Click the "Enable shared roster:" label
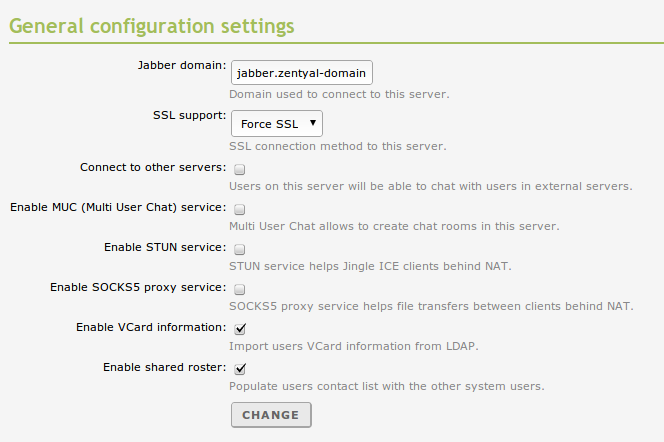The height and width of the screenshot is (442, 664). 164,367
